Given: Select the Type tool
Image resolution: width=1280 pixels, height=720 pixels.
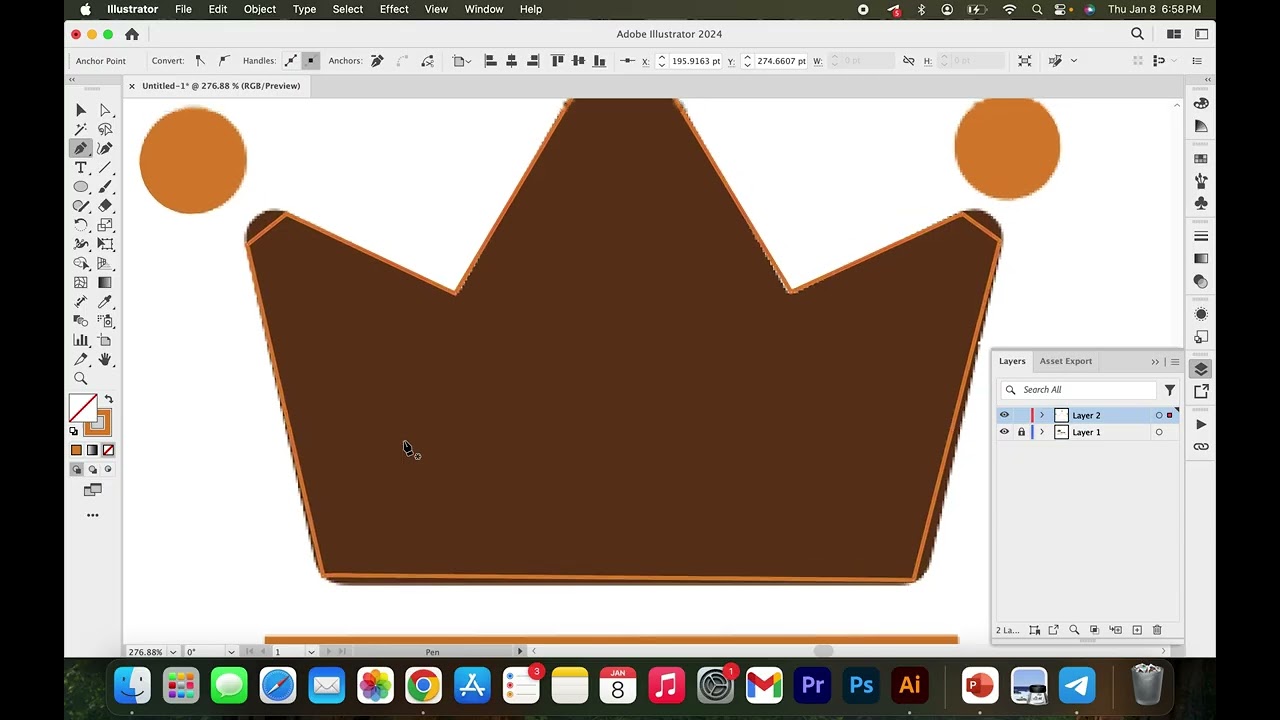Looking at the screenshot, I should 81,167.
